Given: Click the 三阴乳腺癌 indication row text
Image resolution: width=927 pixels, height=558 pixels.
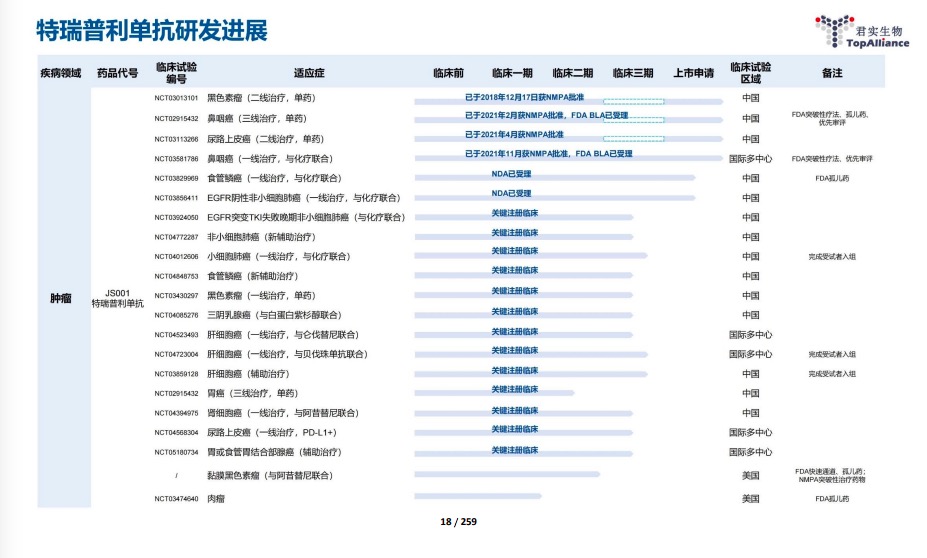Looking at the screenshot, I should coord(274,315).
